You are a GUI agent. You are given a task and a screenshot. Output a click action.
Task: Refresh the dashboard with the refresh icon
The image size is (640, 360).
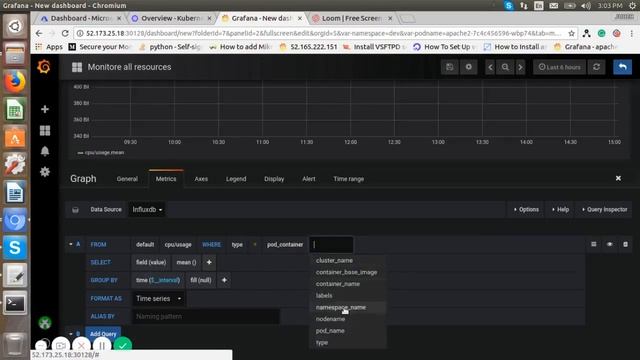point(596,67)
